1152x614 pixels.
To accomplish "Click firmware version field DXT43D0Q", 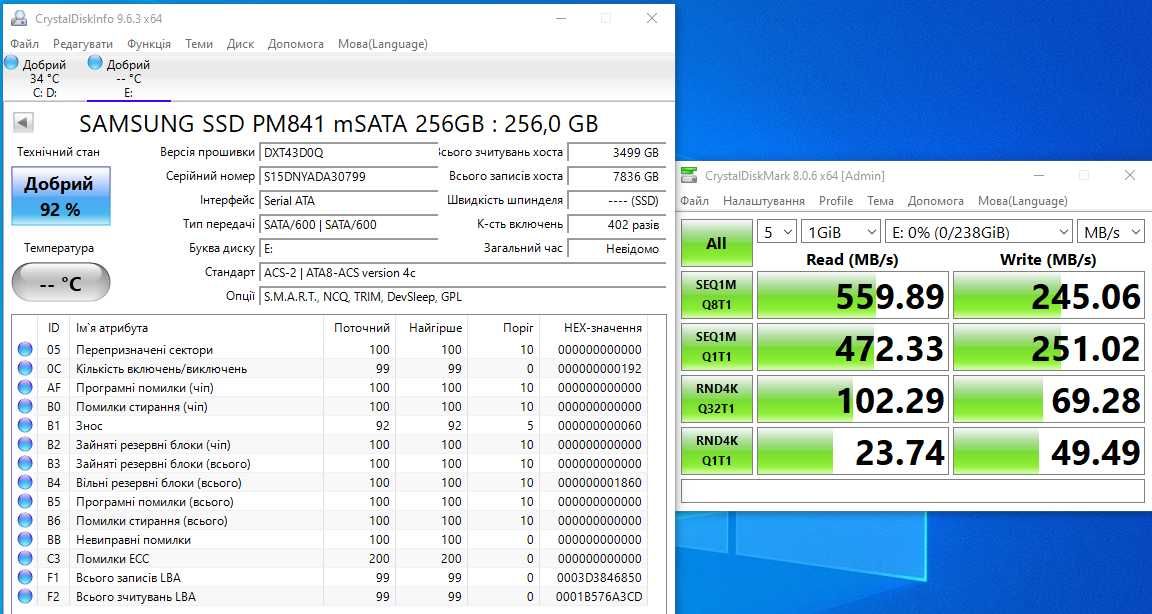I will [348, 152].
